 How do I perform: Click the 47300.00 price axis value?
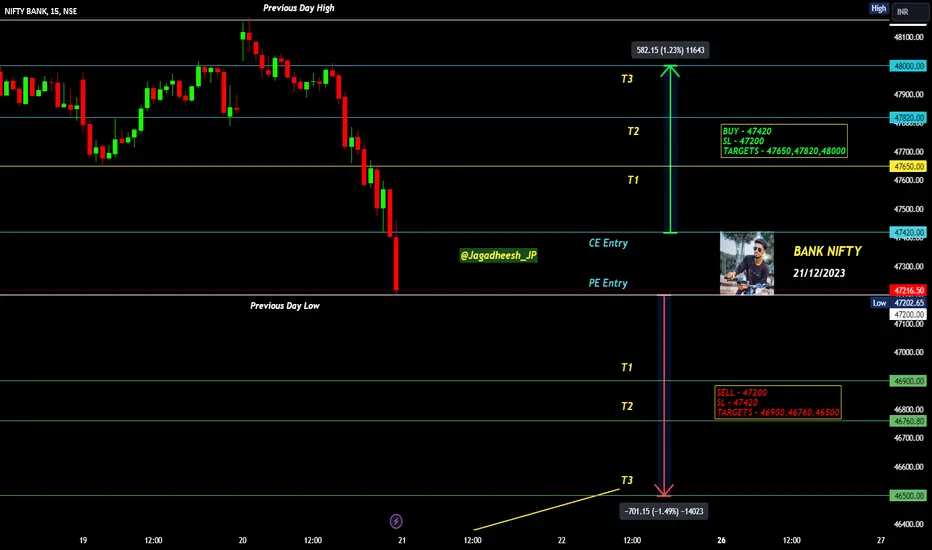(909, 266)
